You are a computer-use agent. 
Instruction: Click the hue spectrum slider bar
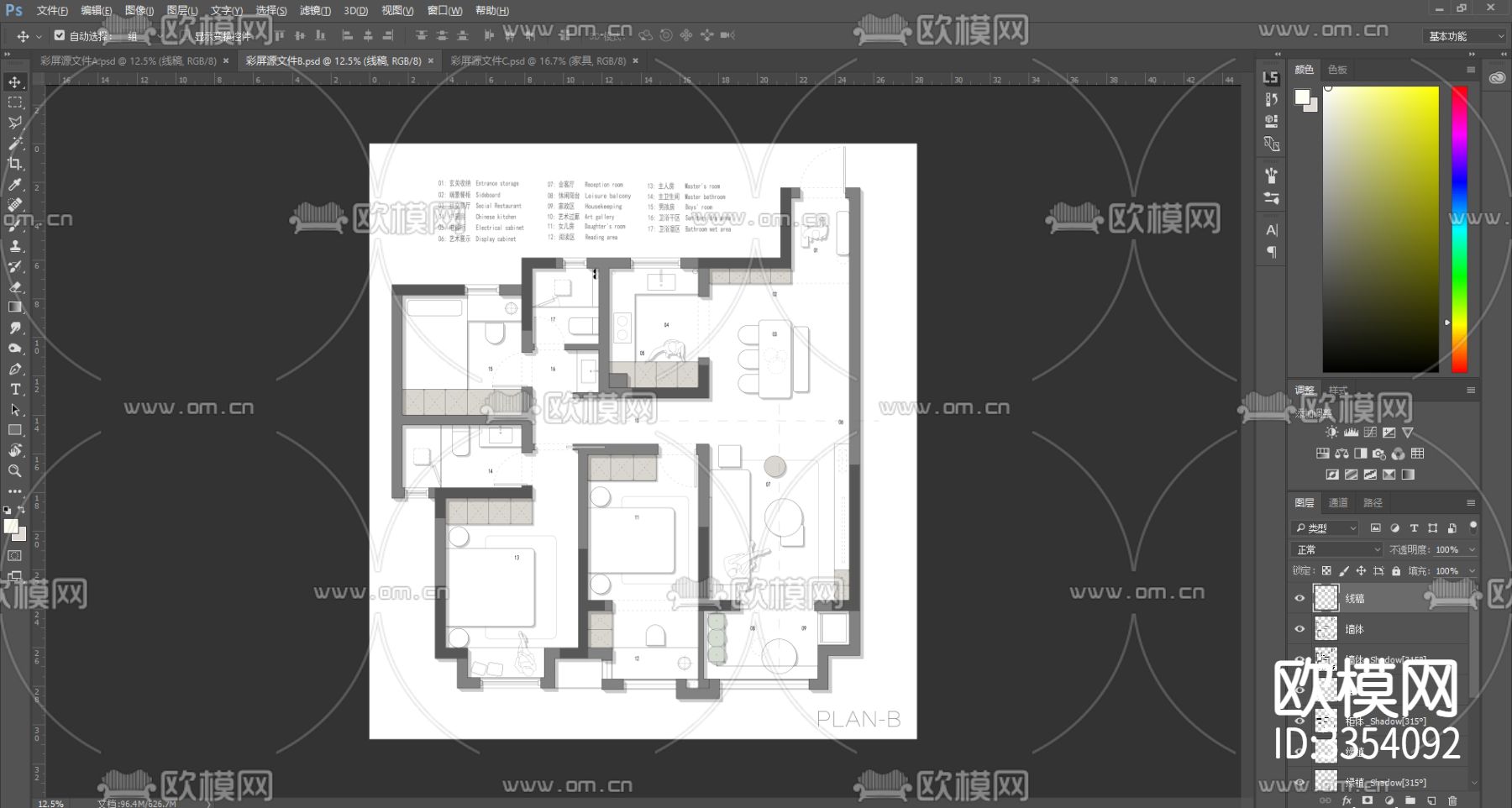coord(1460,228)
